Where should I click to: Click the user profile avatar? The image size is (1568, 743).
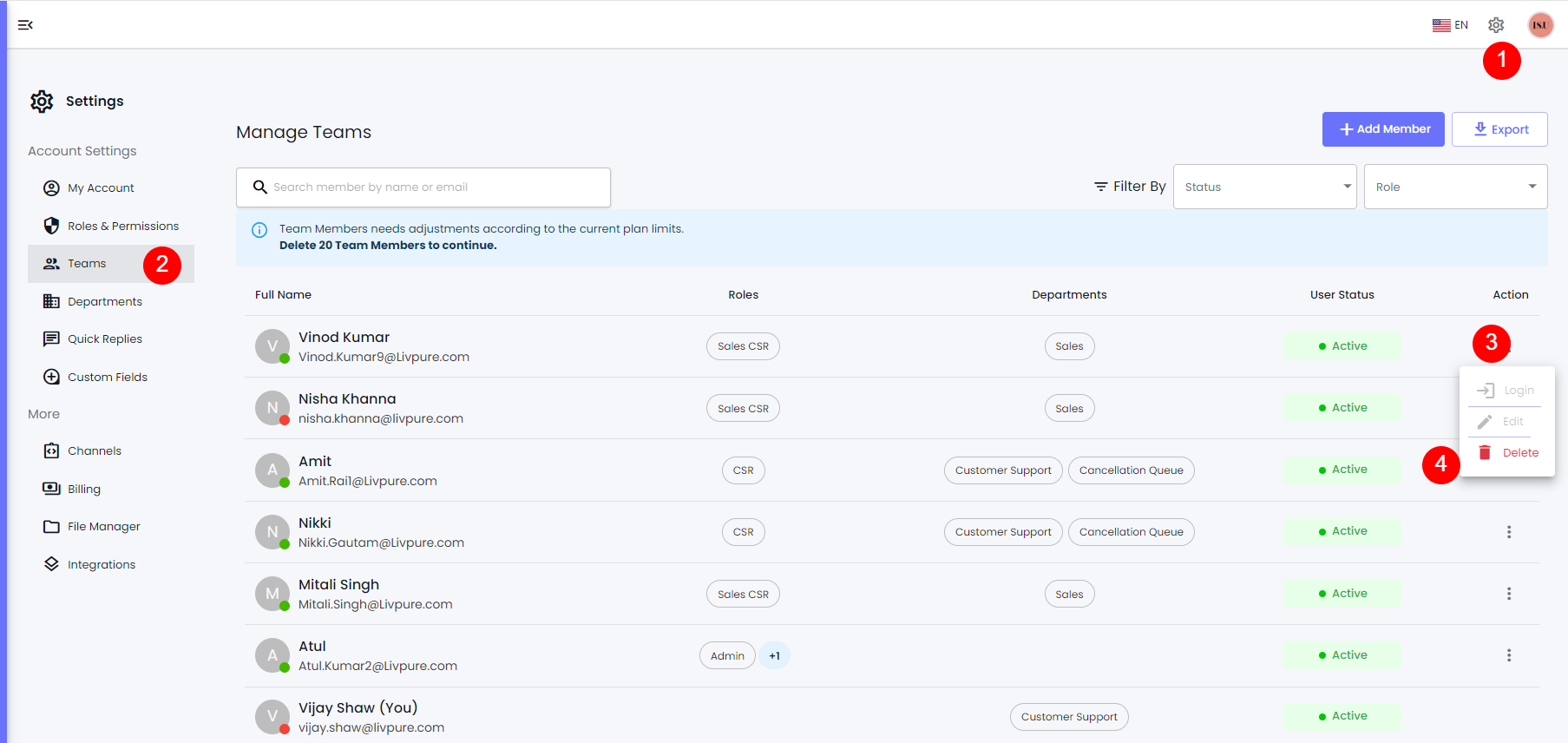click(1540, 25)
